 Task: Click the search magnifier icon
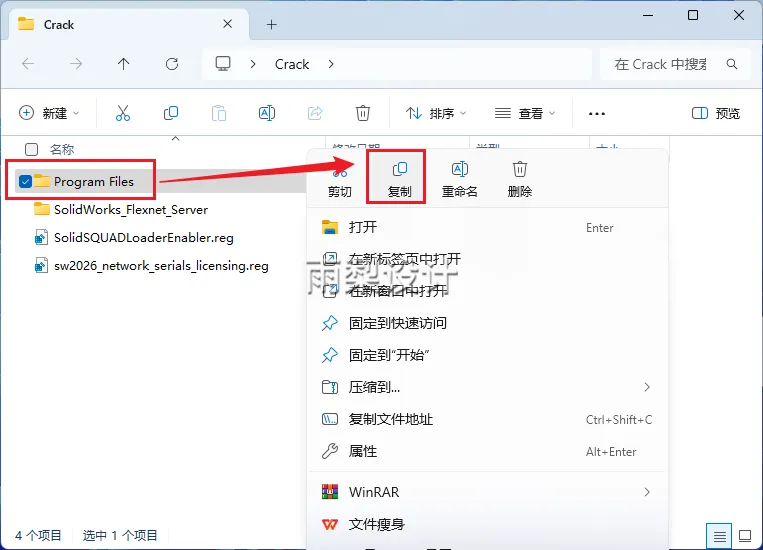point(731,64)
